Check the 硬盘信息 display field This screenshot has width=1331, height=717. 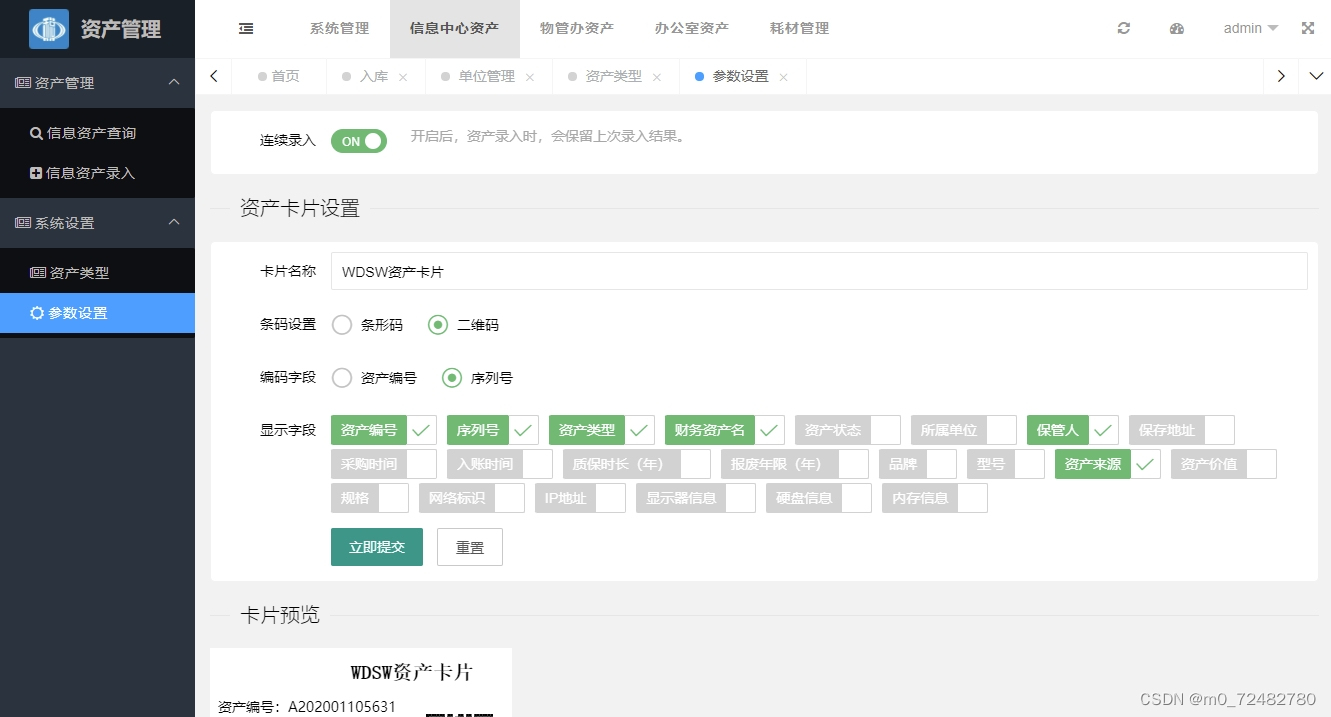point(819,499)
